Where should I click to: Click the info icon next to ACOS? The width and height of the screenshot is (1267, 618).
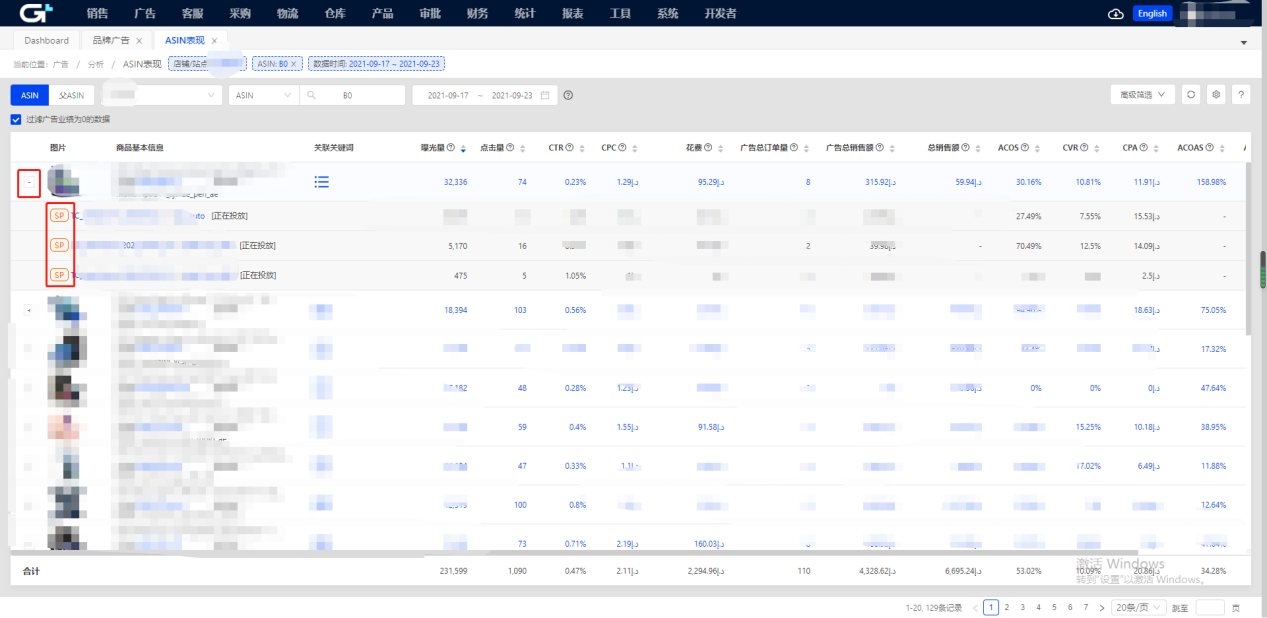click(1027, 148)
